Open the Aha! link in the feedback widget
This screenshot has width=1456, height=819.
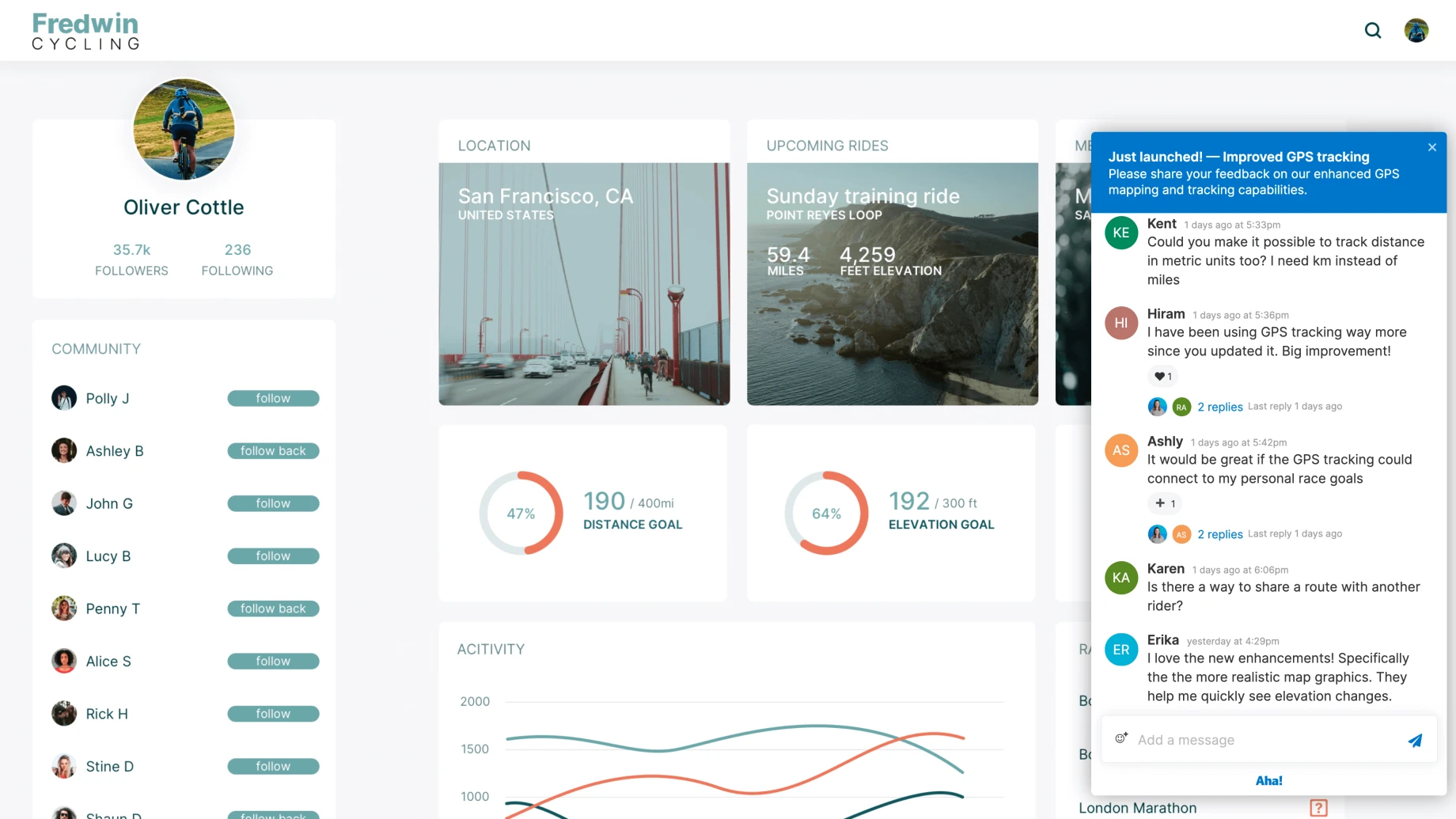(1268, 780)
